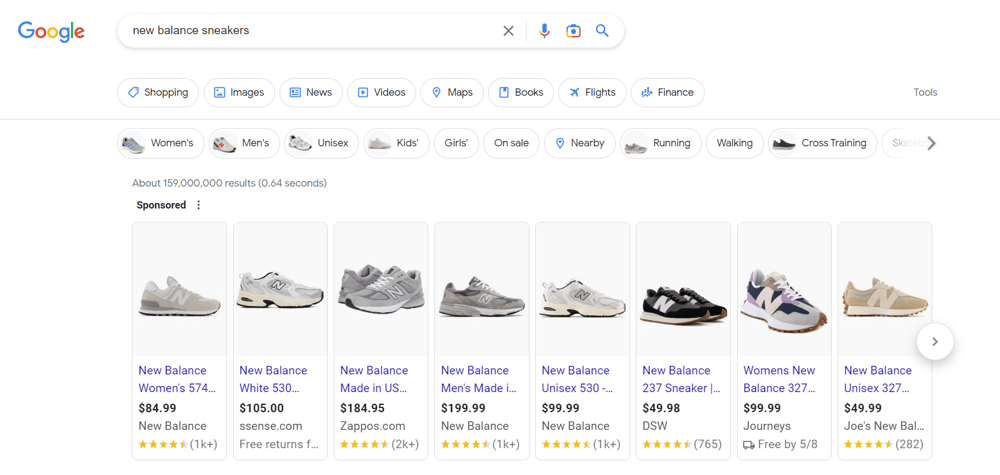Screen dimensions: 1000x475
Task: Open the Tools options
Action: (925, 92)
